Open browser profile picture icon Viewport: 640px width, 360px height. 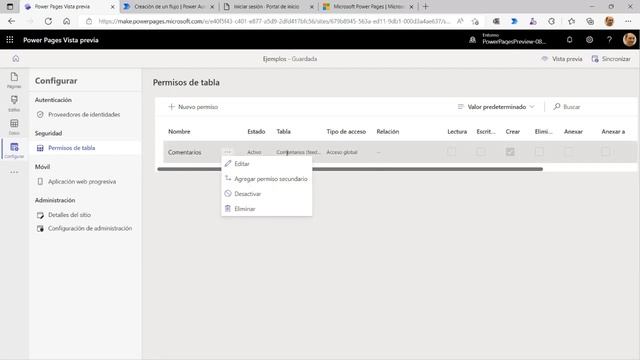(609, 21)
